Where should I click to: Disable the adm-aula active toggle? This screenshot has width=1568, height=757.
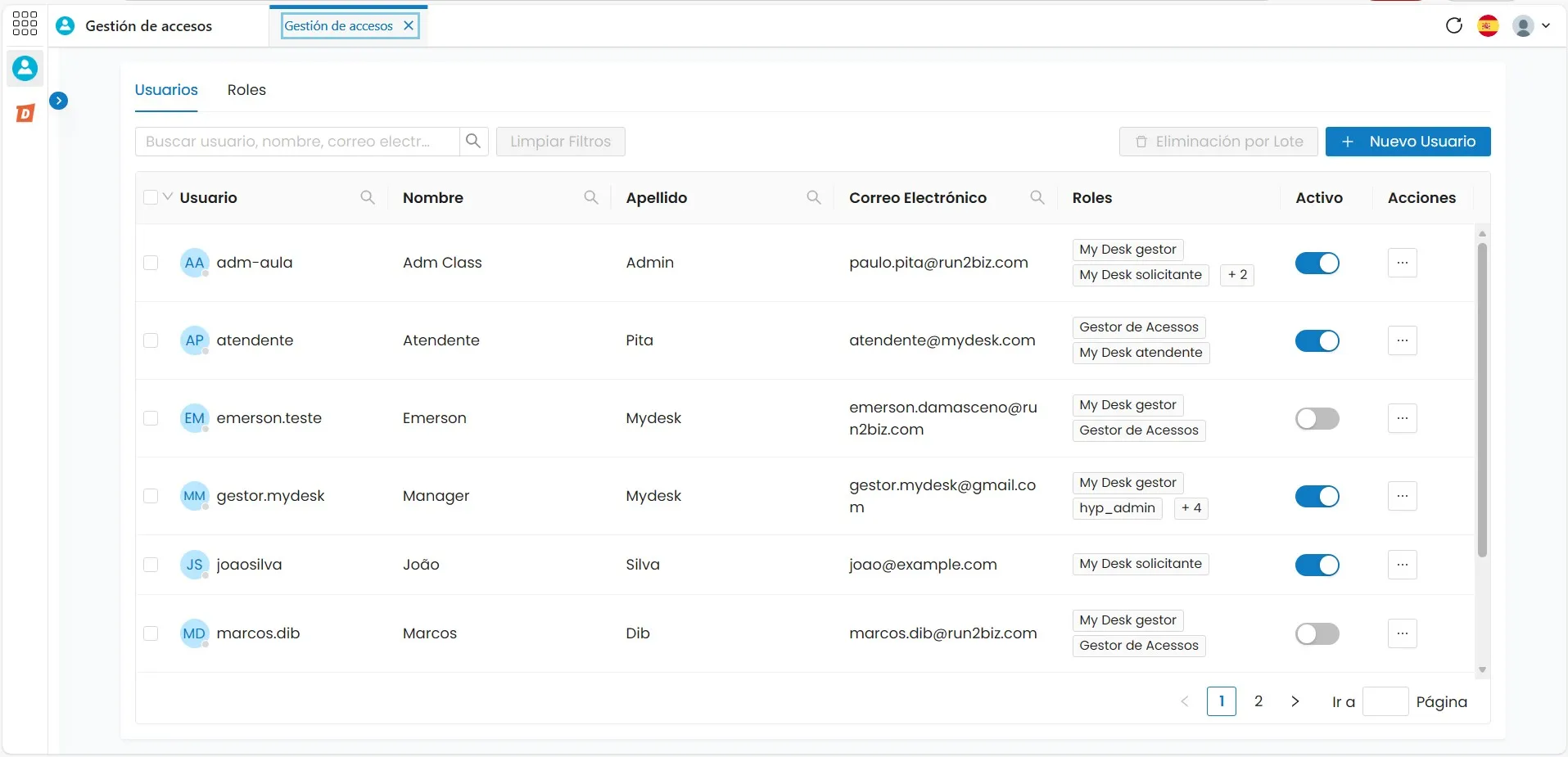1317,263
